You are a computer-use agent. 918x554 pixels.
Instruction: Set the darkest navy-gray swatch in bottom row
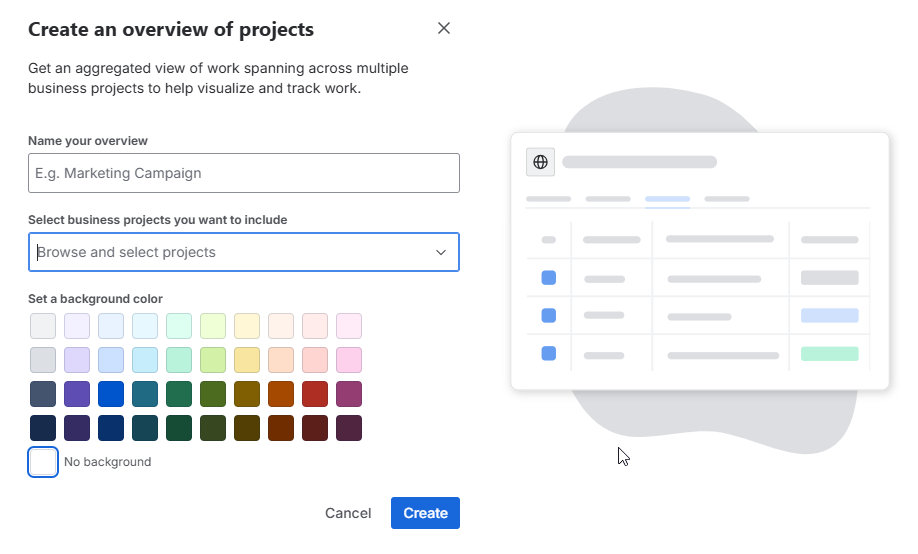click(x=43, y=428)
